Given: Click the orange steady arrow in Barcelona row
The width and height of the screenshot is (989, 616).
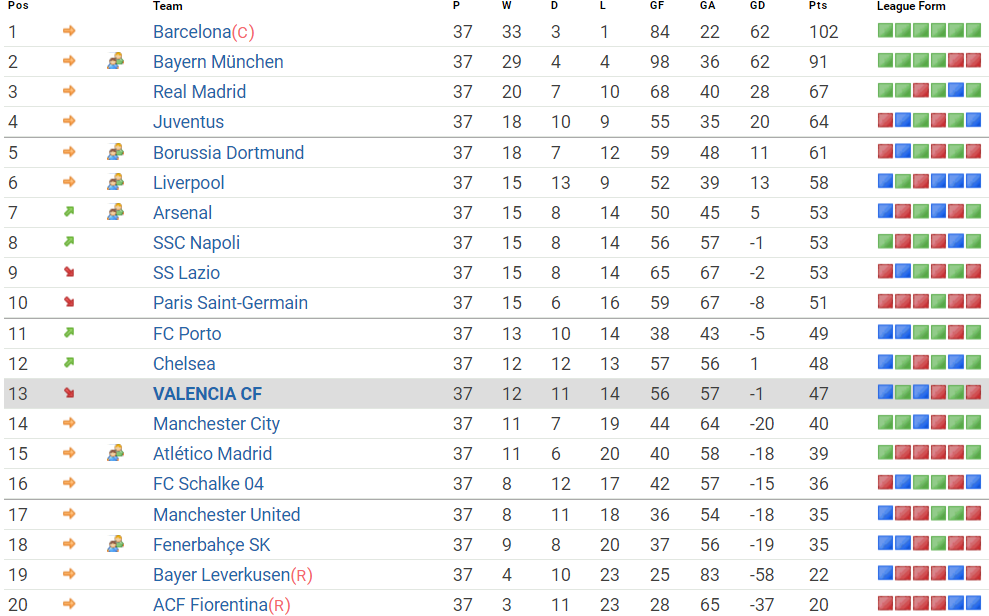Looking at the screenshot, I should (x=69, y=31).
